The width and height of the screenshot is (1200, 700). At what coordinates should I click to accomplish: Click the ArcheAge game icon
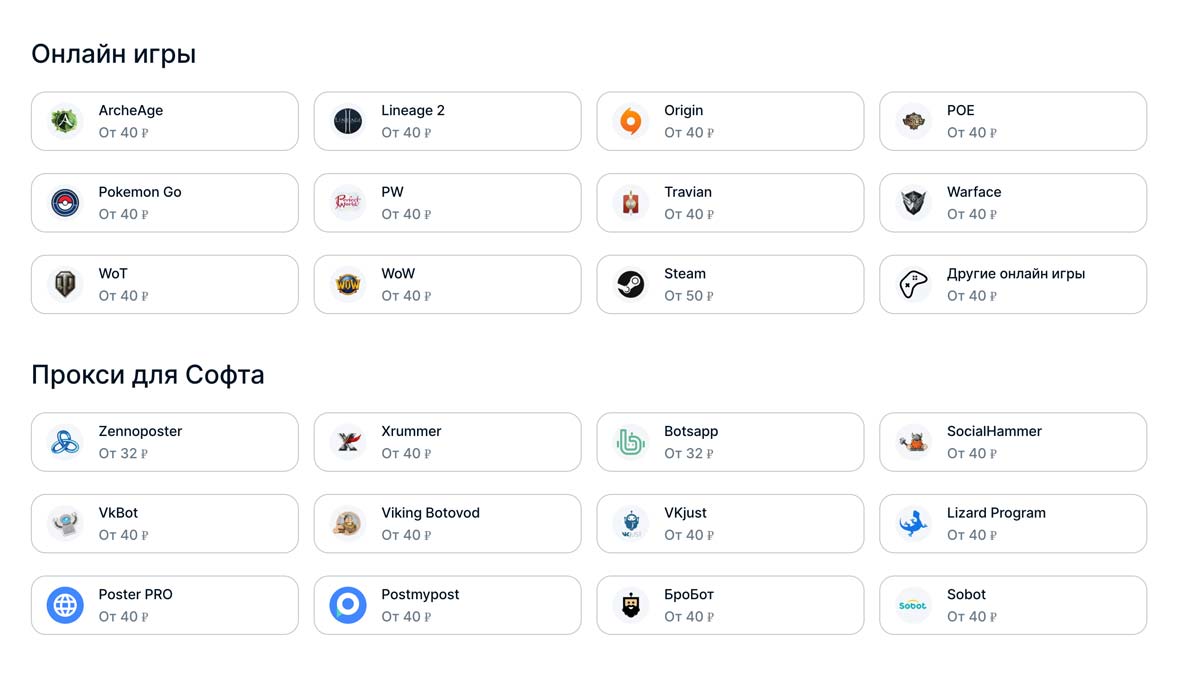click(x=65, y=121)
